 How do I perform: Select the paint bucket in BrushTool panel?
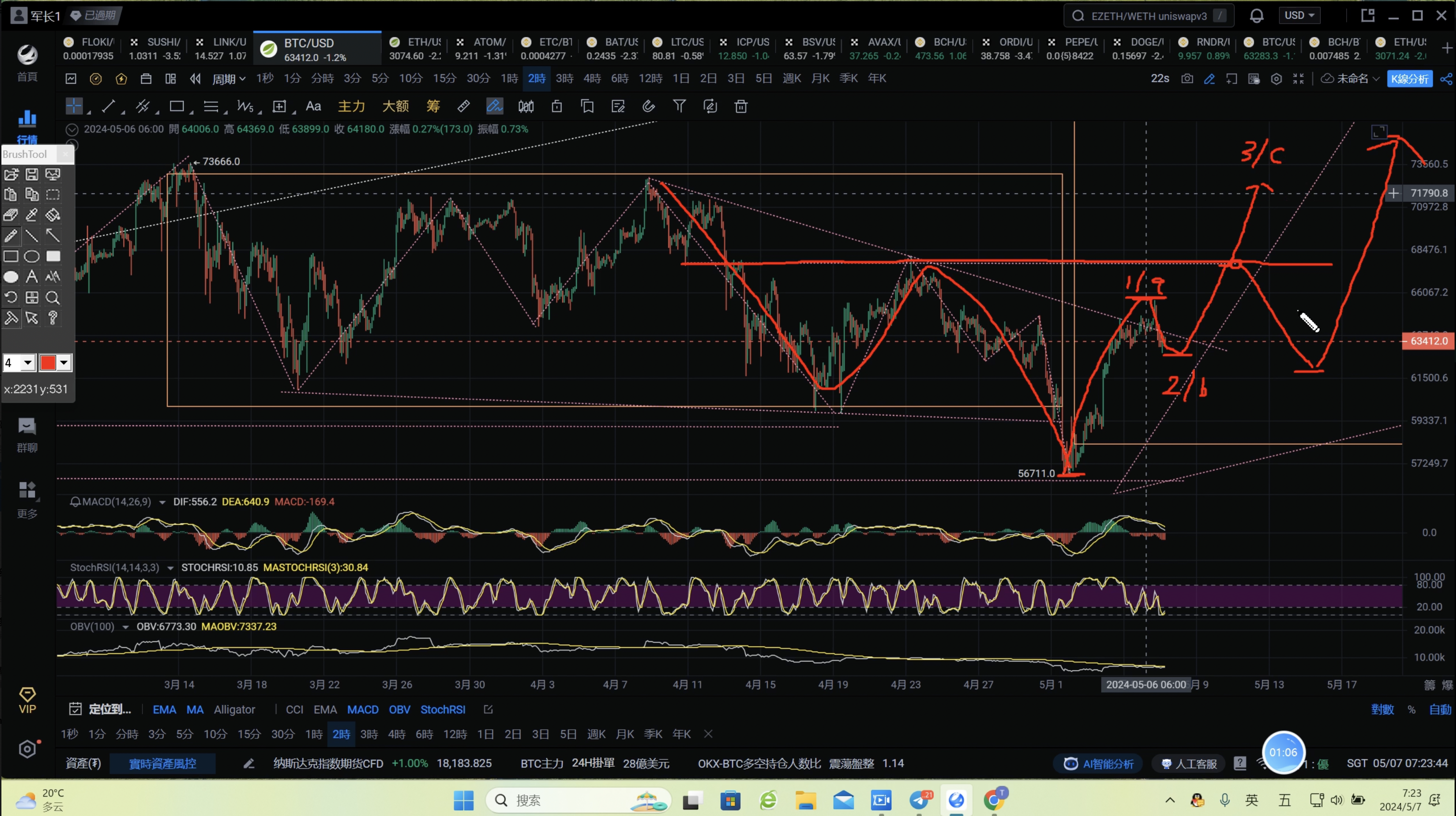(x=52, y=215)
